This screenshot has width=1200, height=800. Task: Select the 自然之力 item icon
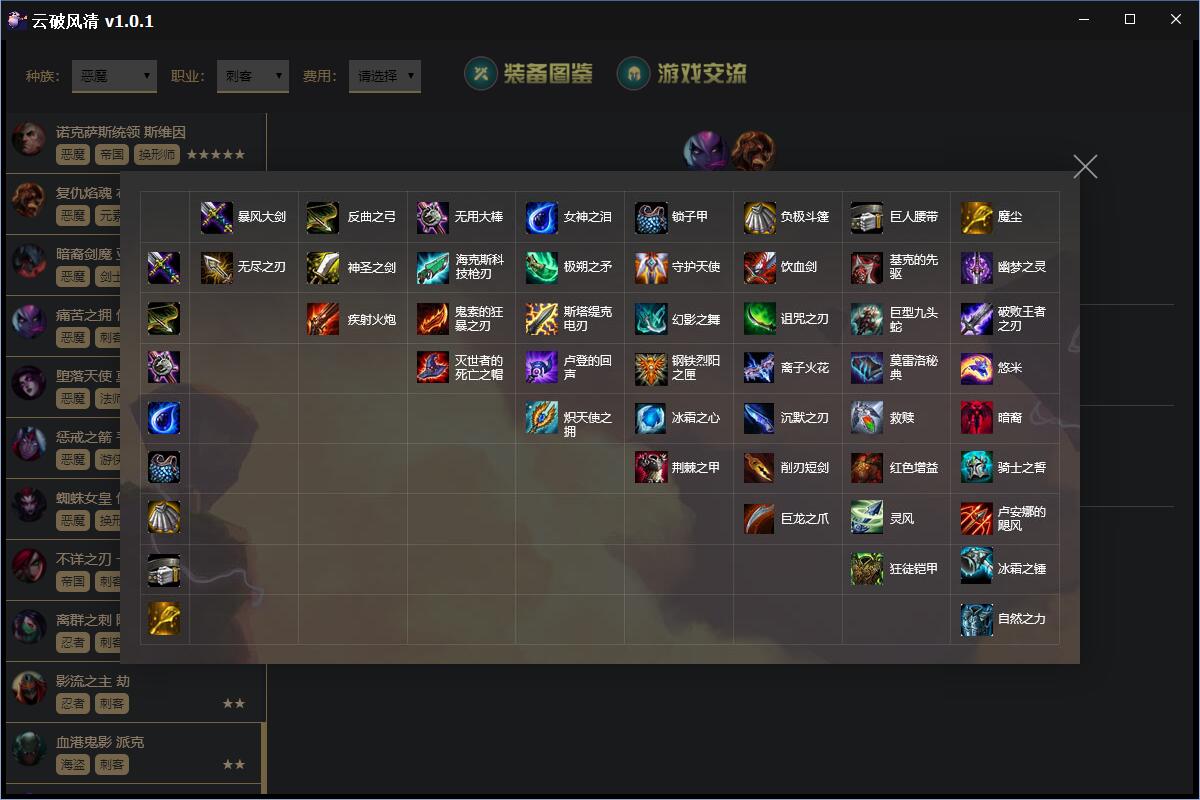(977, 619)
